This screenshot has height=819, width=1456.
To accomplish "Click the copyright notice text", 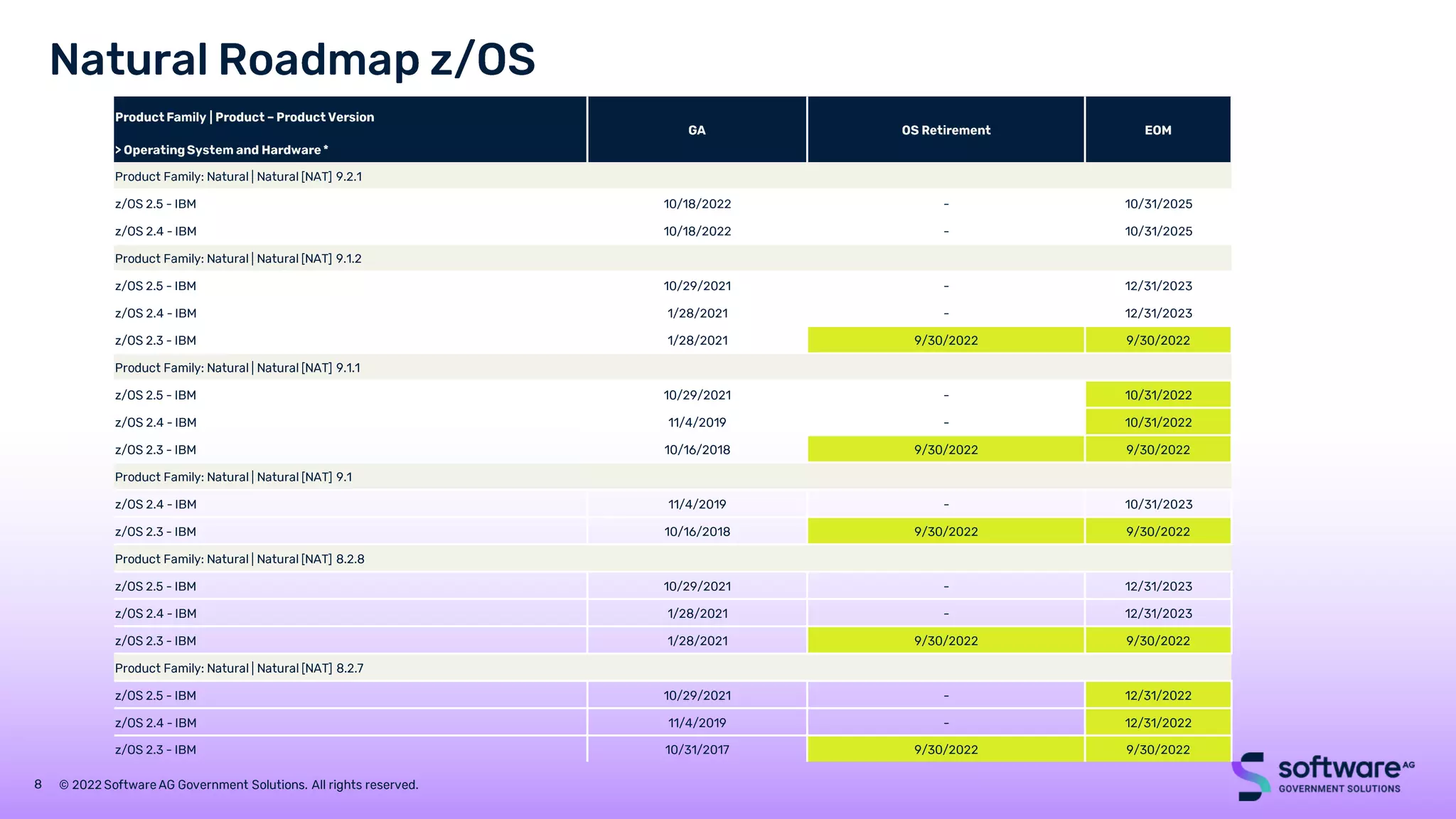I will [x=239, y=785].
